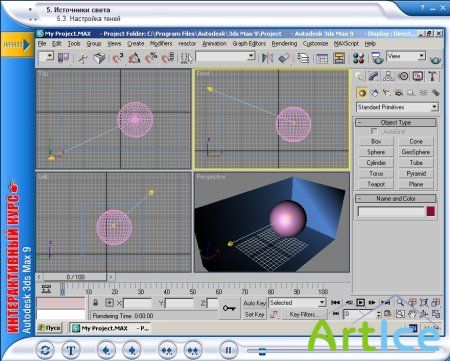Image resolution: width=450 pixels, height=361 pixels.
Task: Open the Customize menu
Action: [315, 43]
